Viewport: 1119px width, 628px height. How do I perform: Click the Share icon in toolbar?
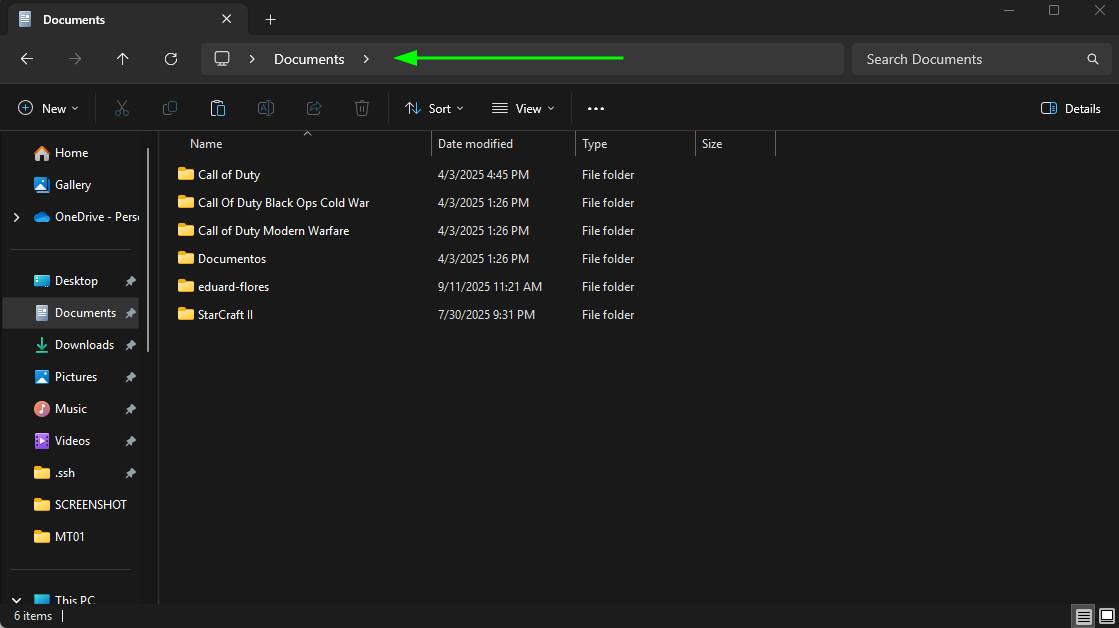pos(314,108)
